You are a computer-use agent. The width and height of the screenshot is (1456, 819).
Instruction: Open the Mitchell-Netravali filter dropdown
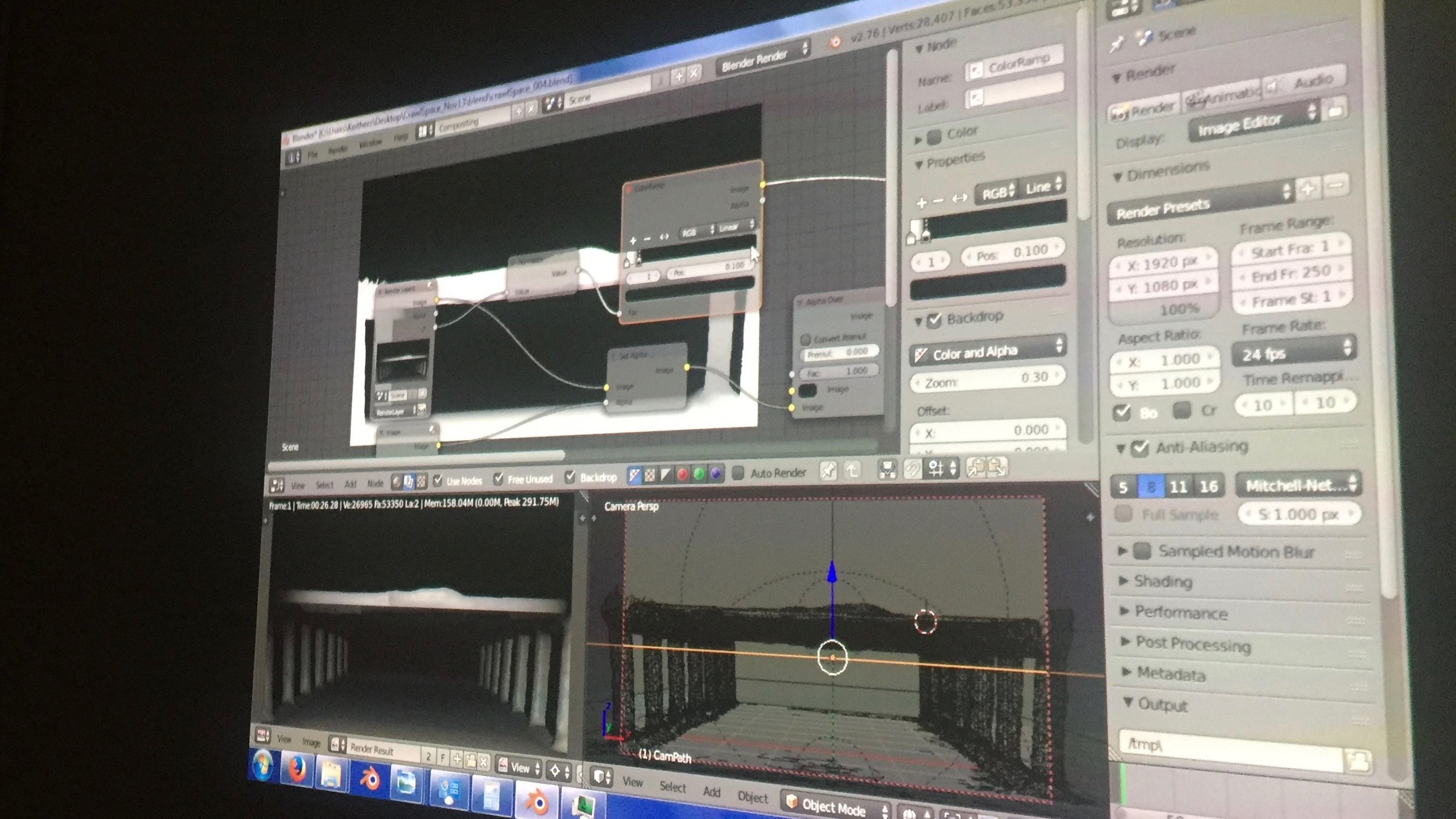[x=1298, y=484]
